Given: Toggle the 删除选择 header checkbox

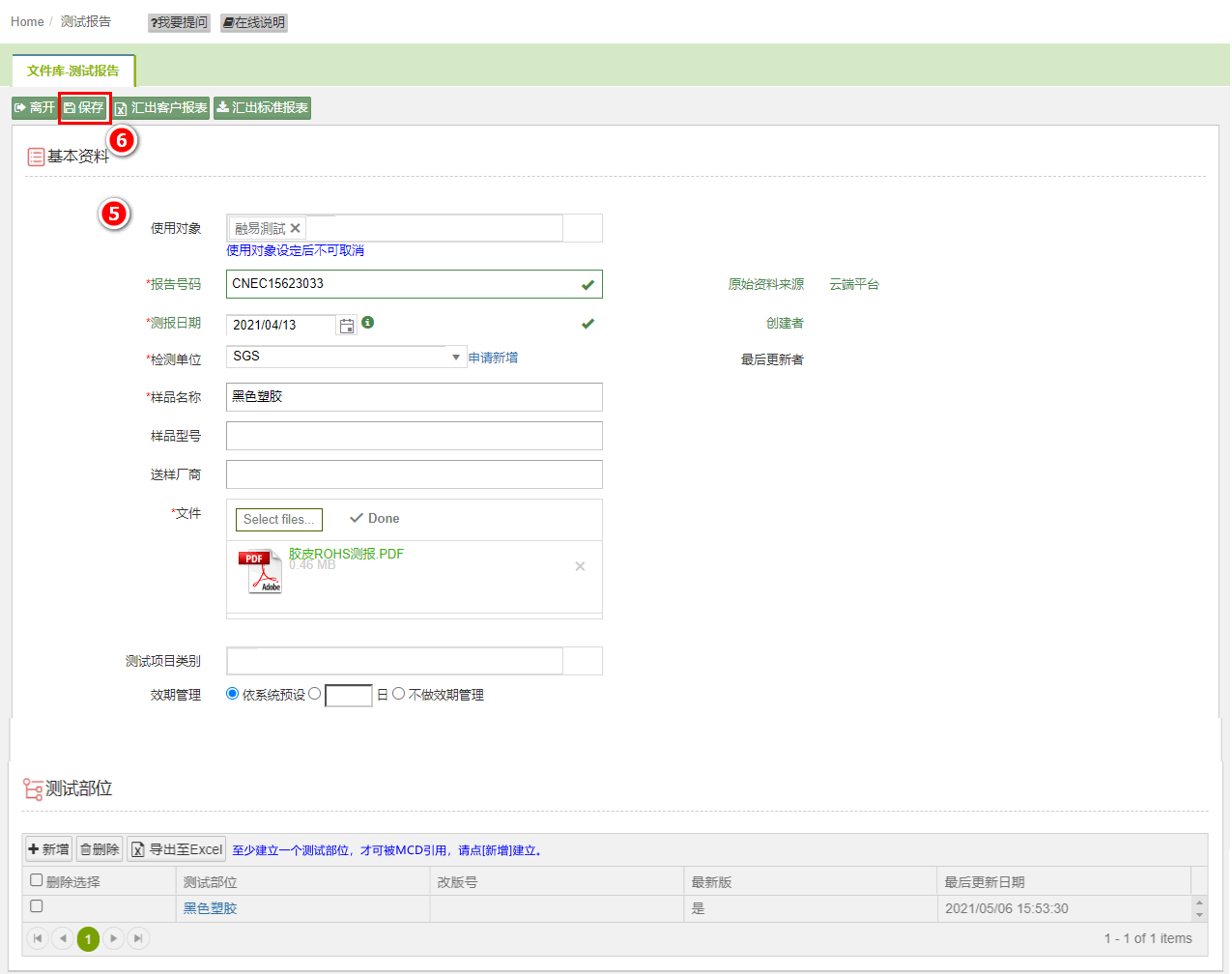Looking at the screenshot, I should pyautogui.click(x=37, y=880).
